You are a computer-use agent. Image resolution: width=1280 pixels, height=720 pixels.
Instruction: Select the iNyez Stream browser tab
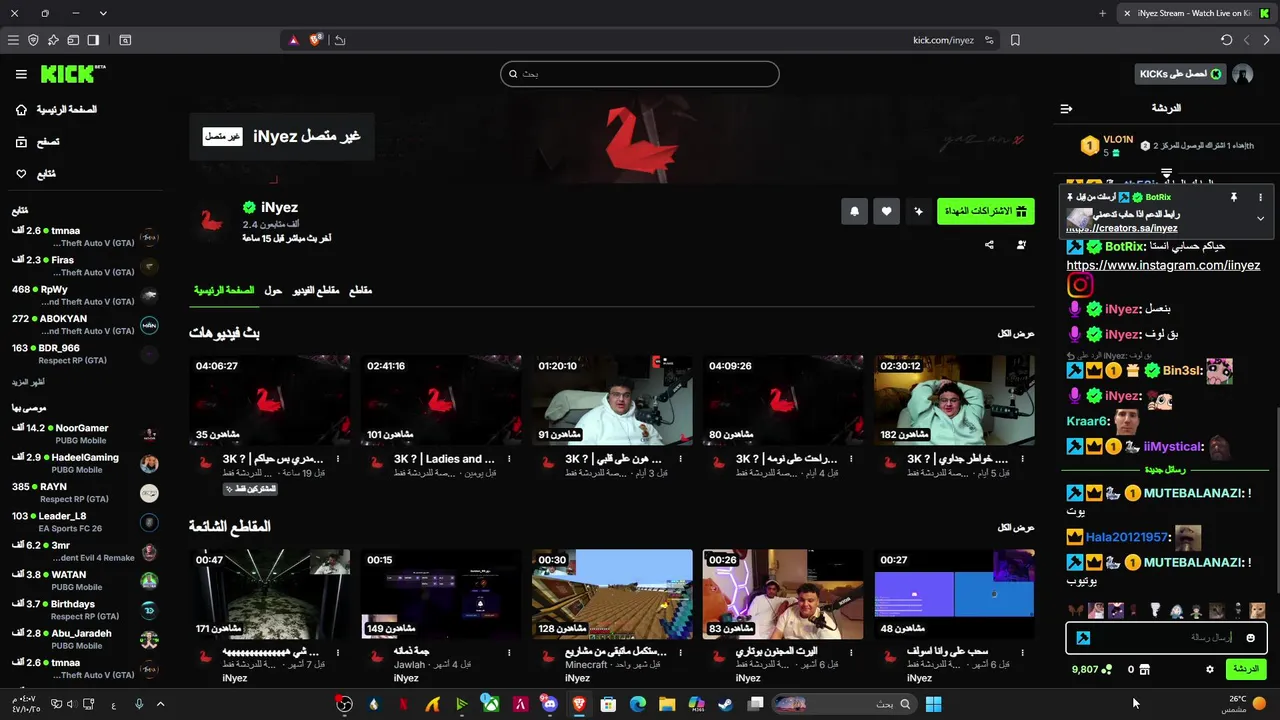pyautogui.click(x=1195, y=13)
